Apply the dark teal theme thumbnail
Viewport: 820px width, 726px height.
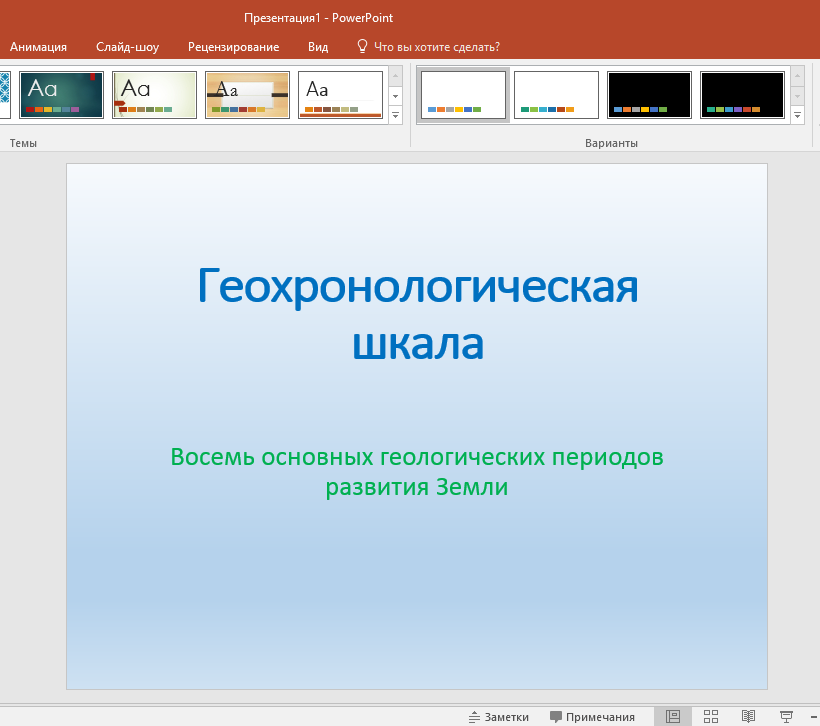pos(61,95)
